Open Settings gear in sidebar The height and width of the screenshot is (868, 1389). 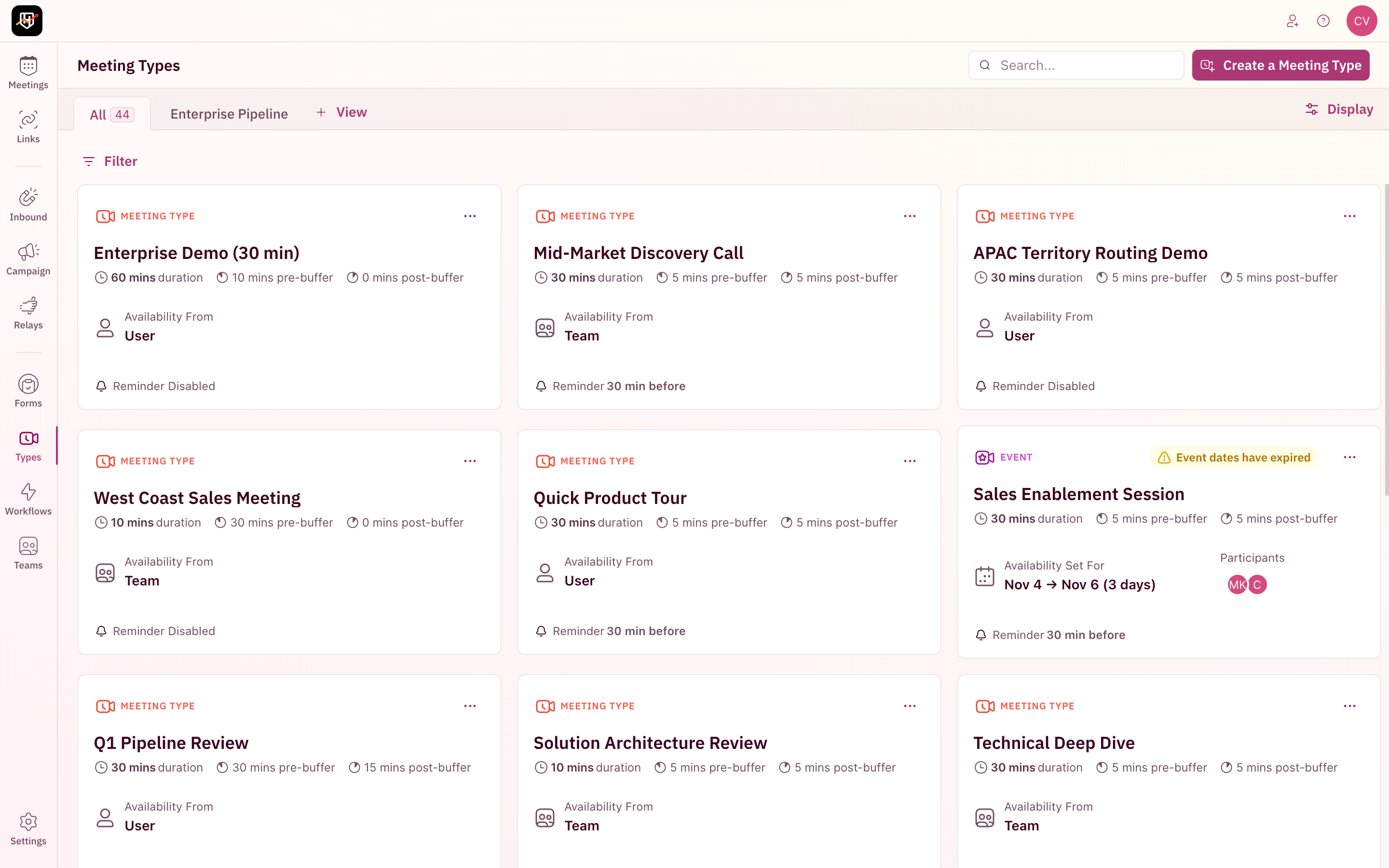pyautogui.click(x=28, y=828)
